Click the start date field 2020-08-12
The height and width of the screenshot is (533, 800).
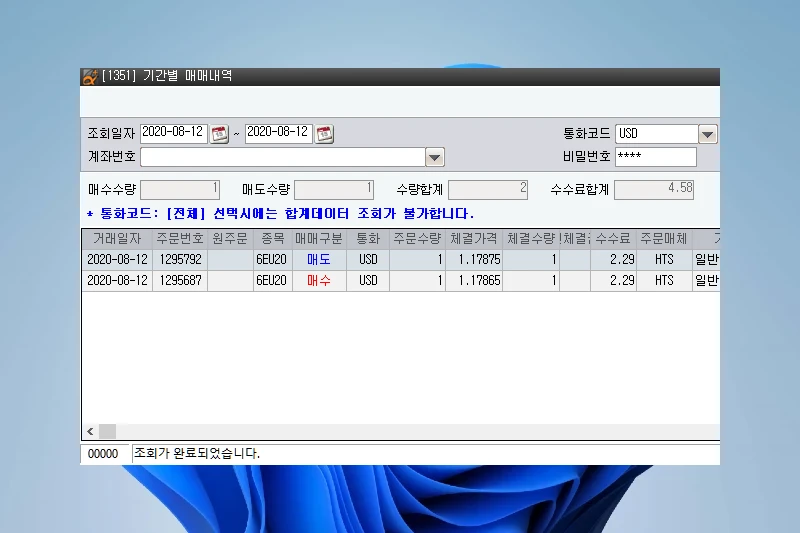[173, 134]
